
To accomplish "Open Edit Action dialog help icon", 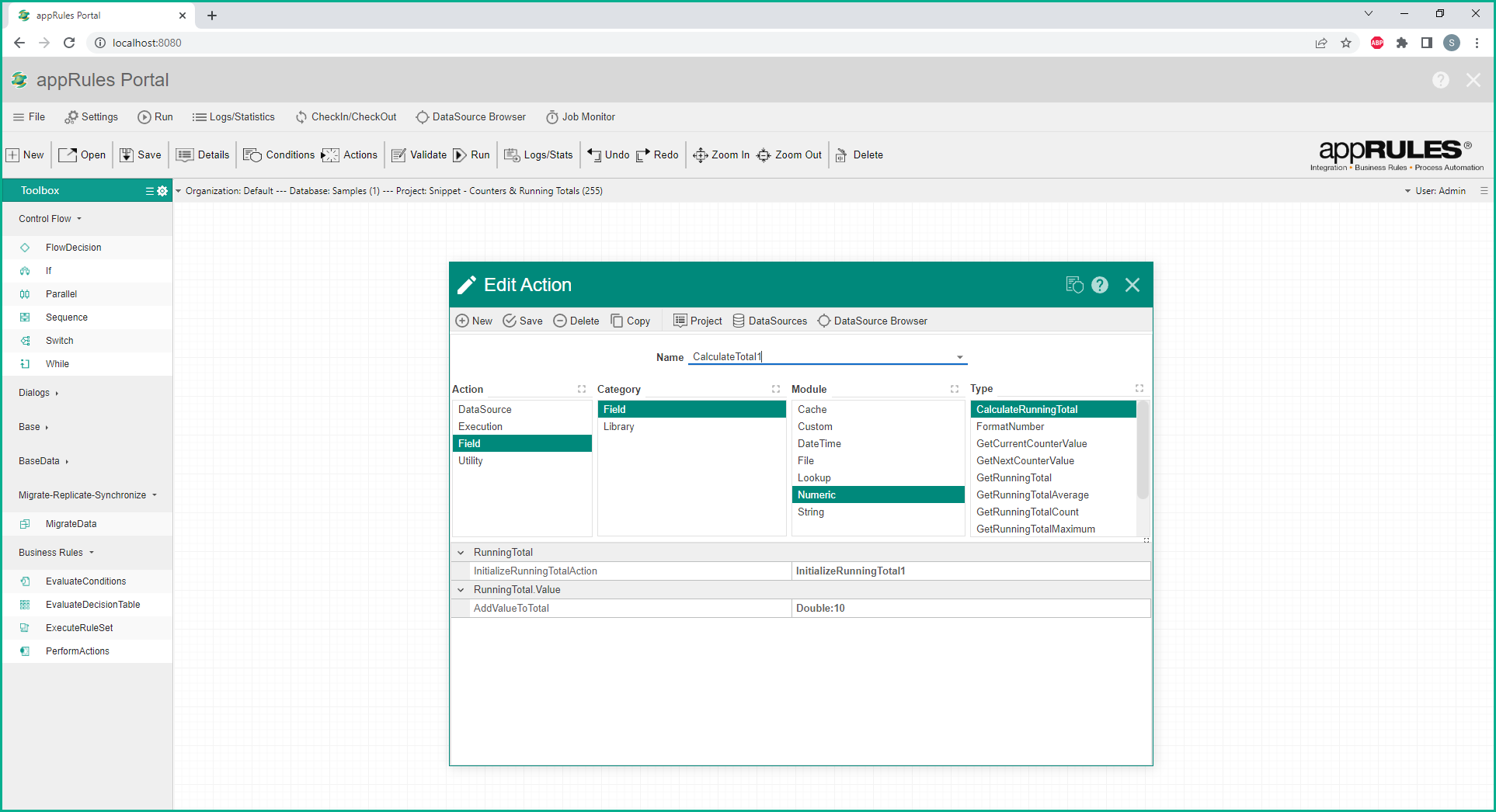I will (1099, 285).
